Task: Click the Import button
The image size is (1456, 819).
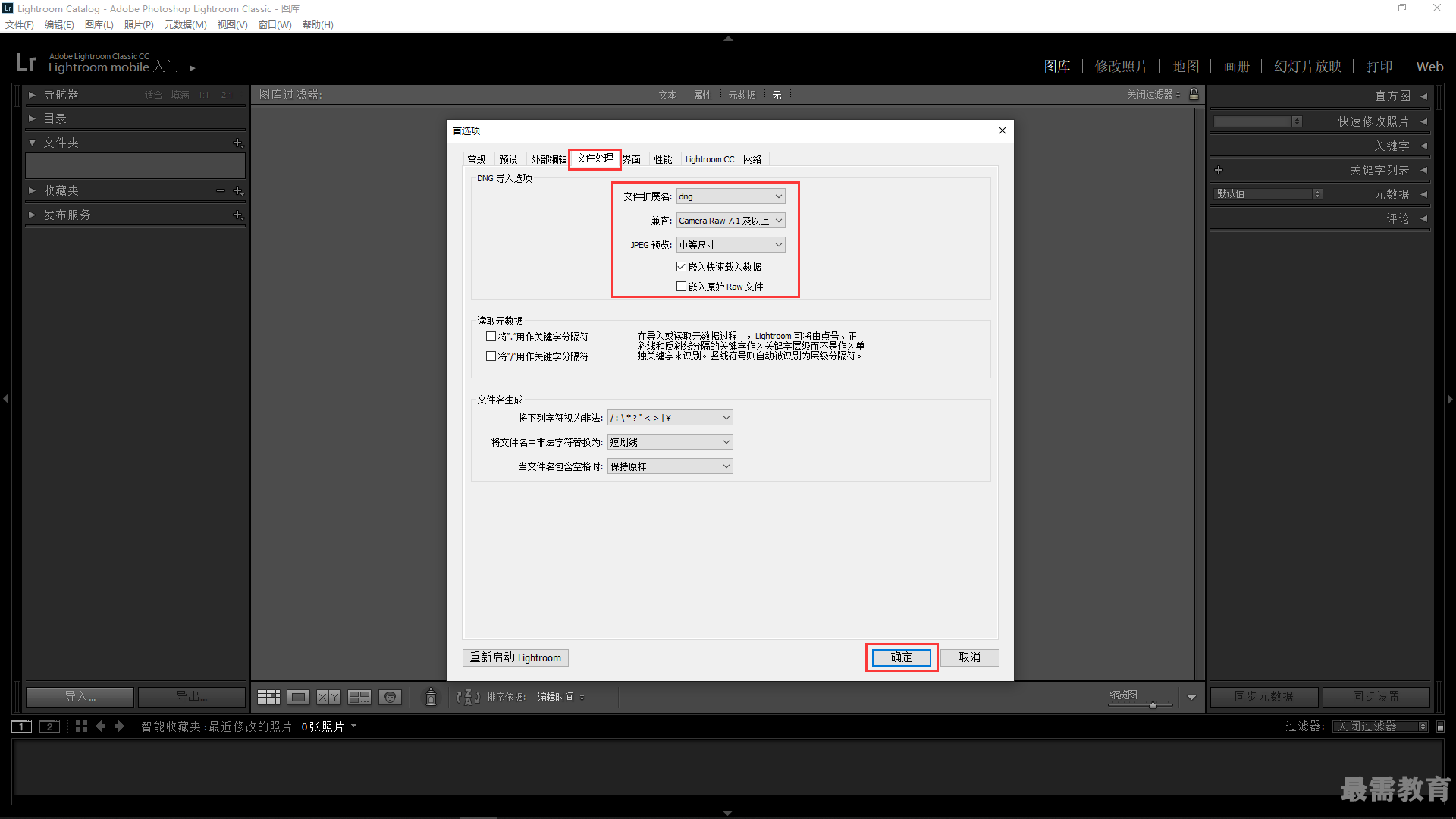Action: (x=80, y=697)
